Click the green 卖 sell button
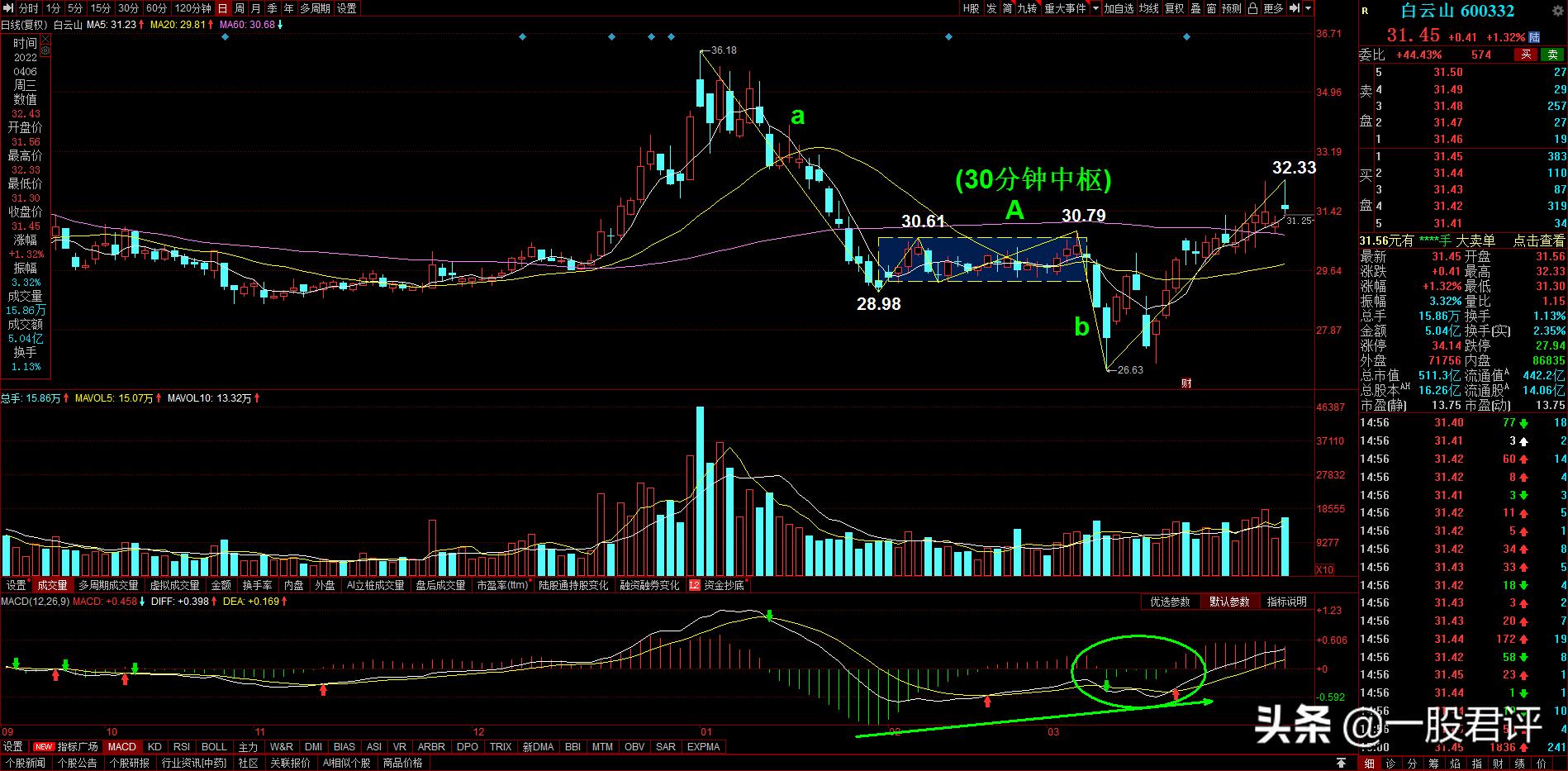Screen dimensions: 1568x771 tap(1551, 55)
